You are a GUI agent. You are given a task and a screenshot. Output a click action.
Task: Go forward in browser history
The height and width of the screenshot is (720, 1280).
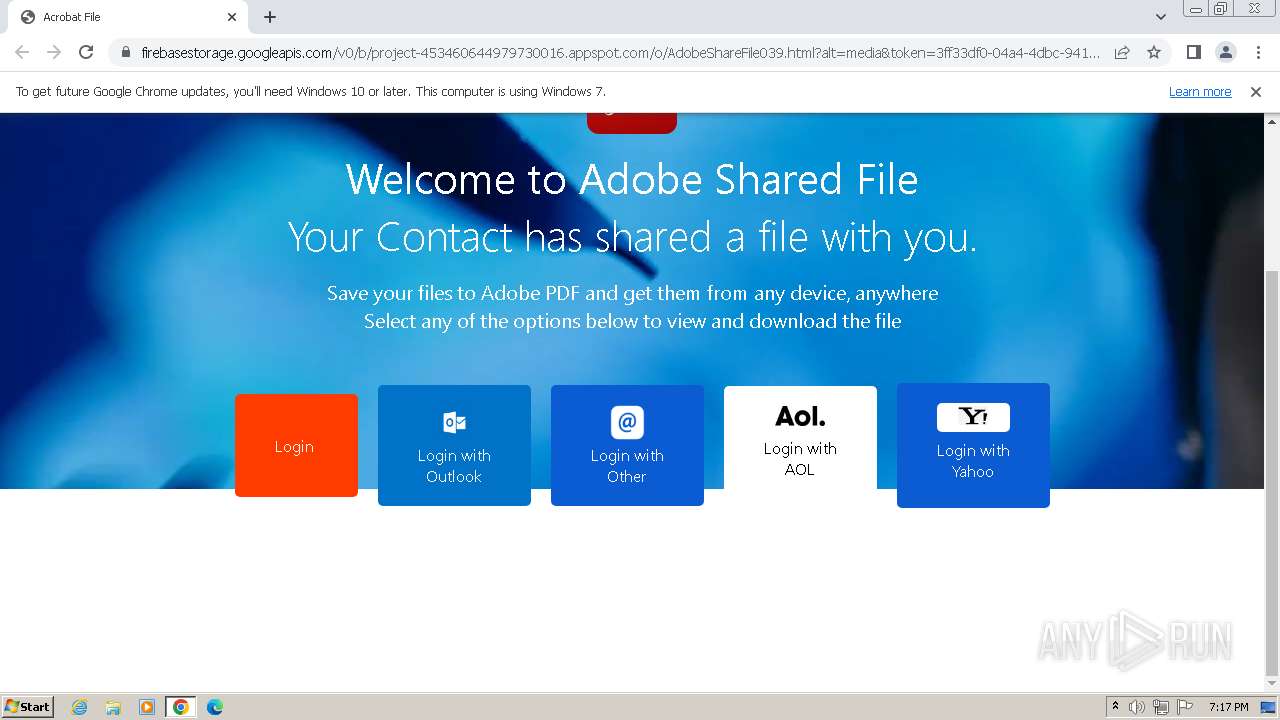(x=54, y=52)
